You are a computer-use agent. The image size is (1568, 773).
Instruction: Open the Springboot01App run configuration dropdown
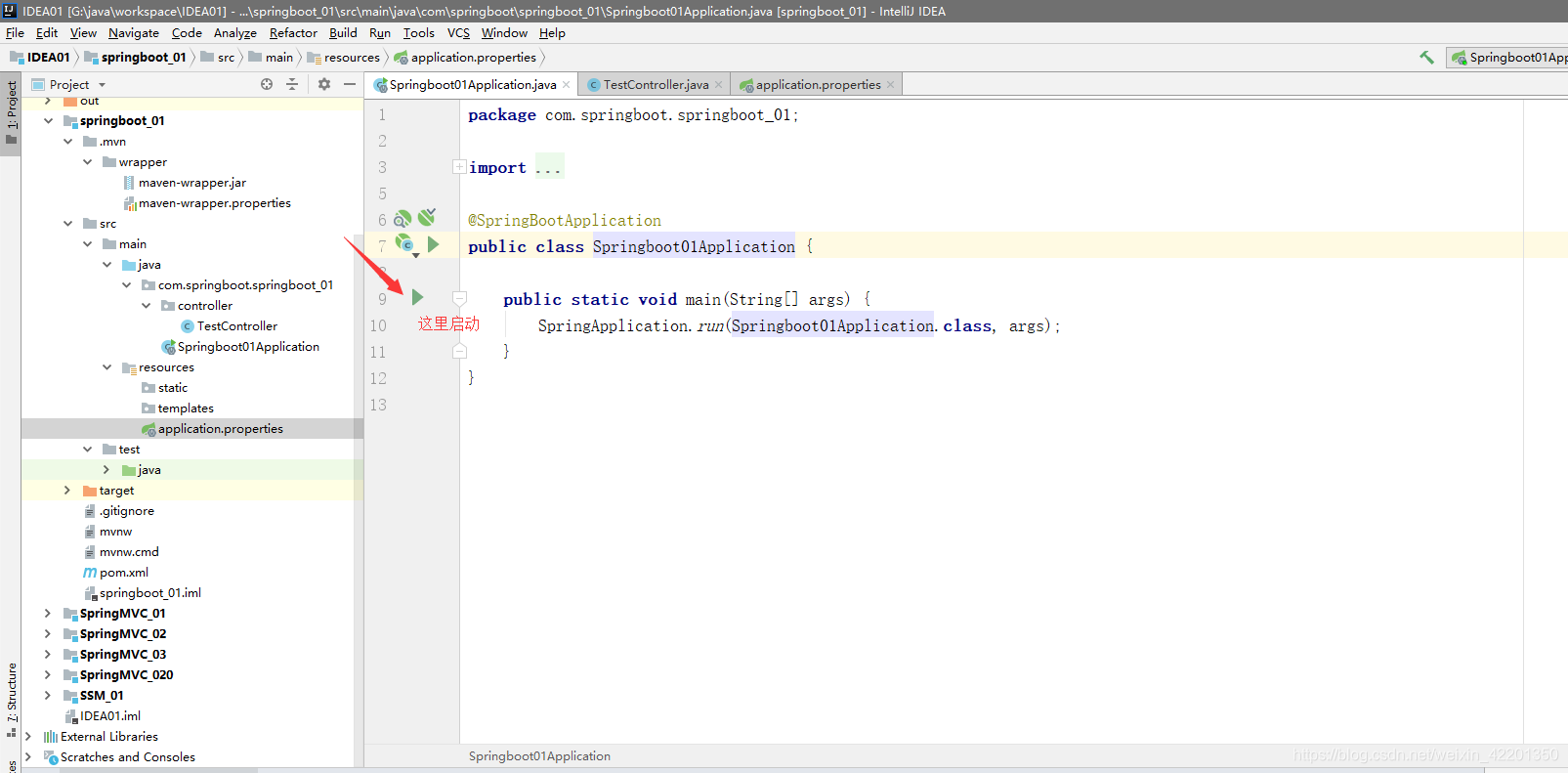1507,58
